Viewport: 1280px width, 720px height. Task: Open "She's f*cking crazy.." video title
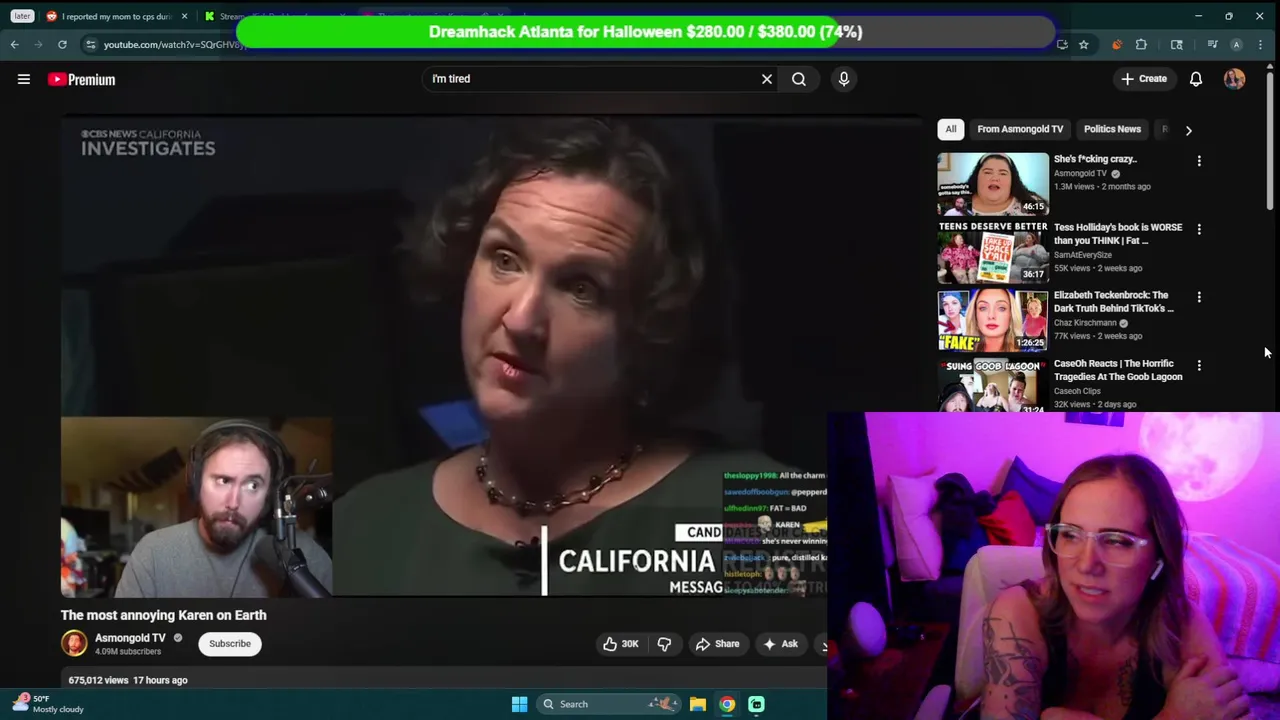pyautogui.click(x=1095, y=159)
